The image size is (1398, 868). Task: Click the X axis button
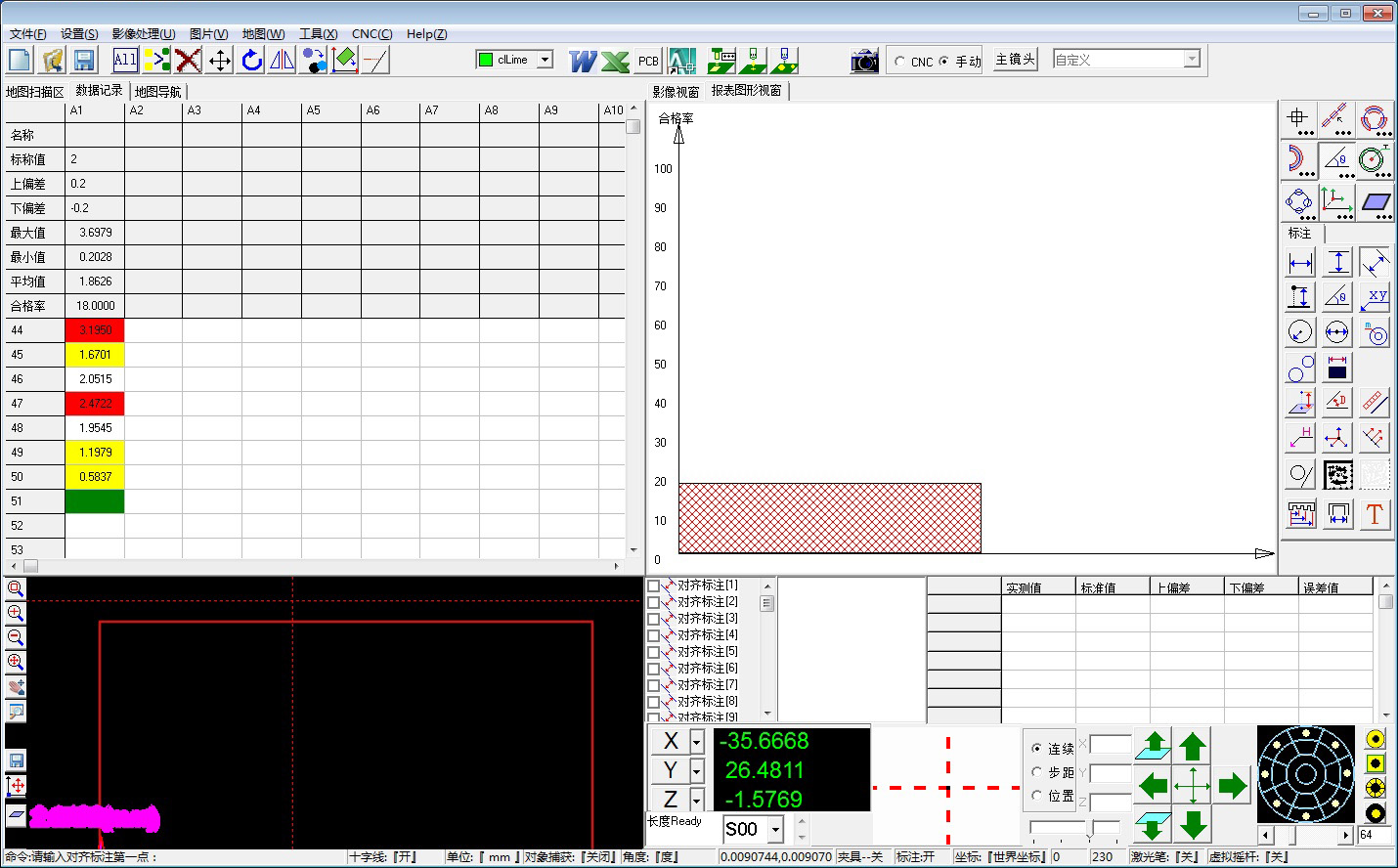click(x=670, y=742)
